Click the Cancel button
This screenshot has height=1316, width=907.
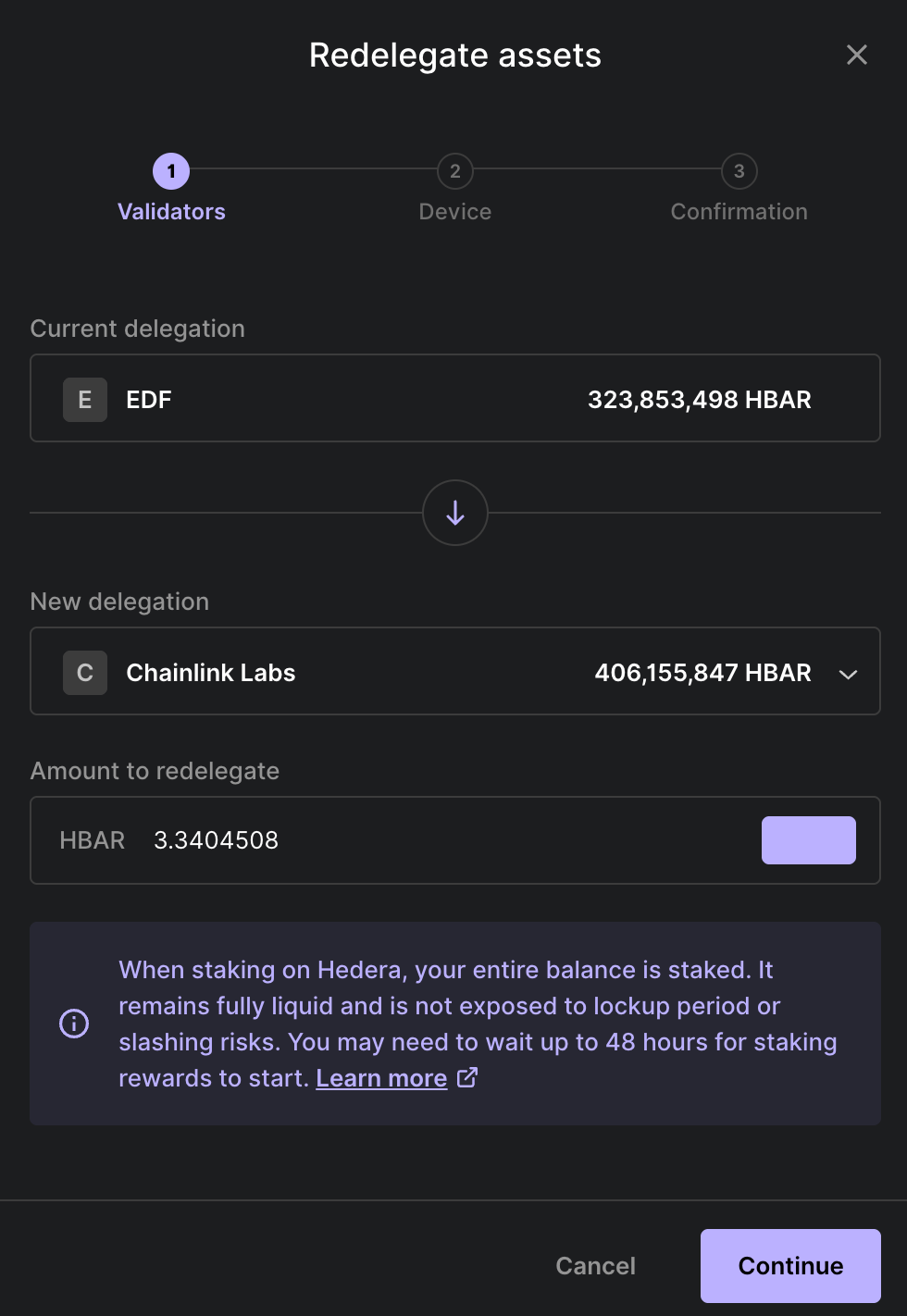pyautogui.click(x=595, y=1265)
